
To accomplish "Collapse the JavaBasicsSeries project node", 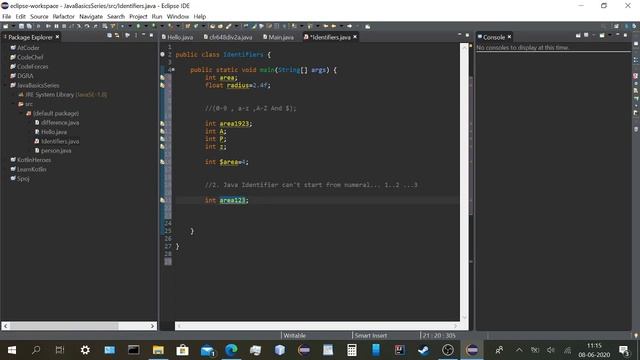I will coord(6,85).
